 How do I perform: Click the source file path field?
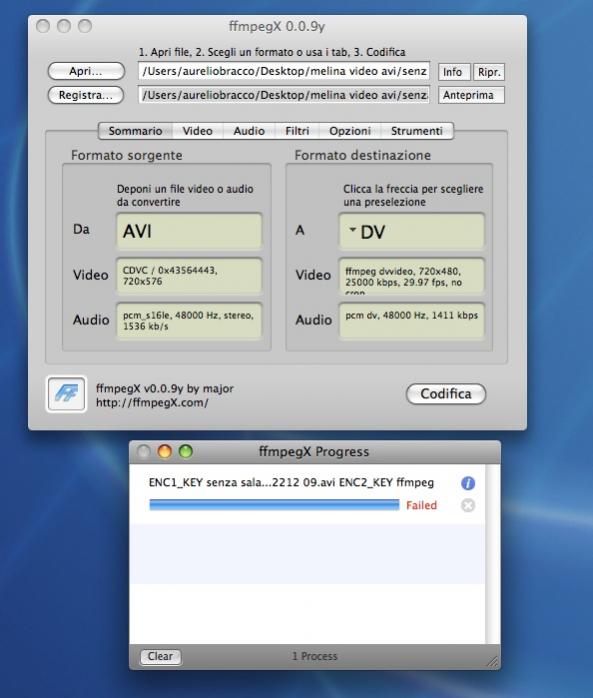coord(284,71)
